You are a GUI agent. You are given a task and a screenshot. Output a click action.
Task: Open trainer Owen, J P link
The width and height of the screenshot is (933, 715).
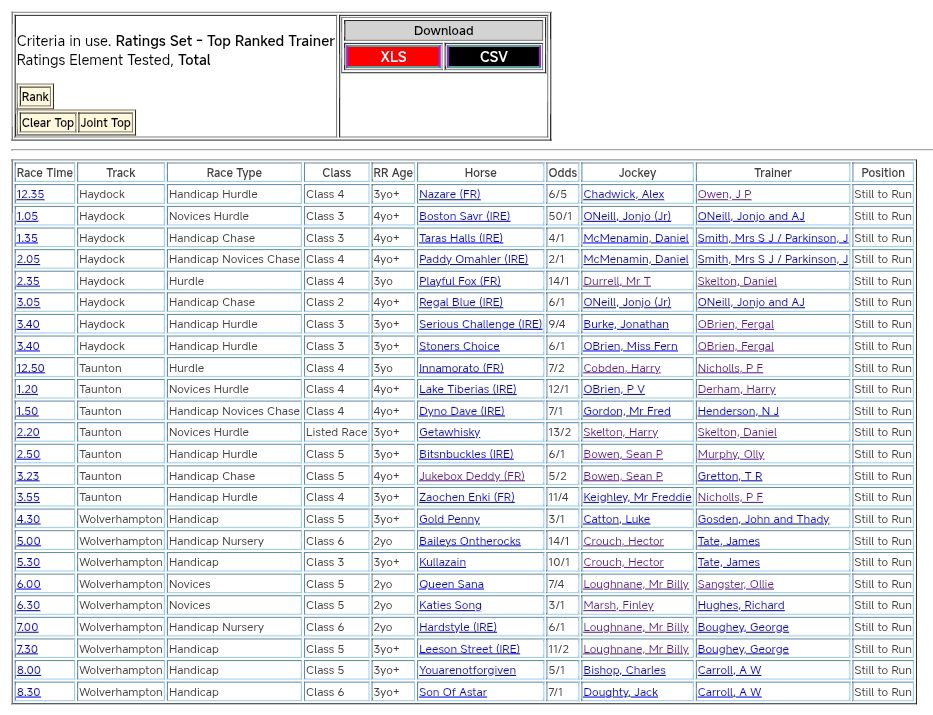pyautogui.click(x=724, y=195)
